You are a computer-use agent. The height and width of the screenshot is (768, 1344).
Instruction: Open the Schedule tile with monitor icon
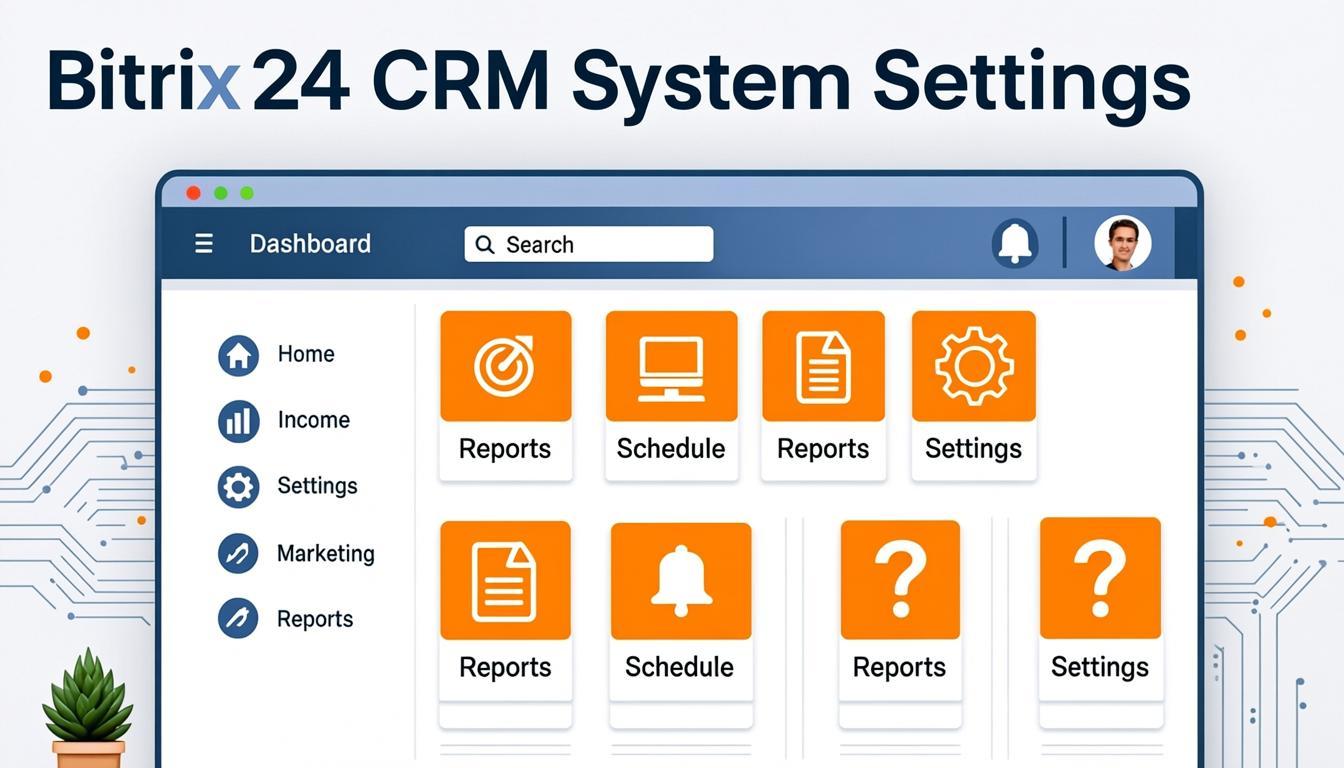671,395
